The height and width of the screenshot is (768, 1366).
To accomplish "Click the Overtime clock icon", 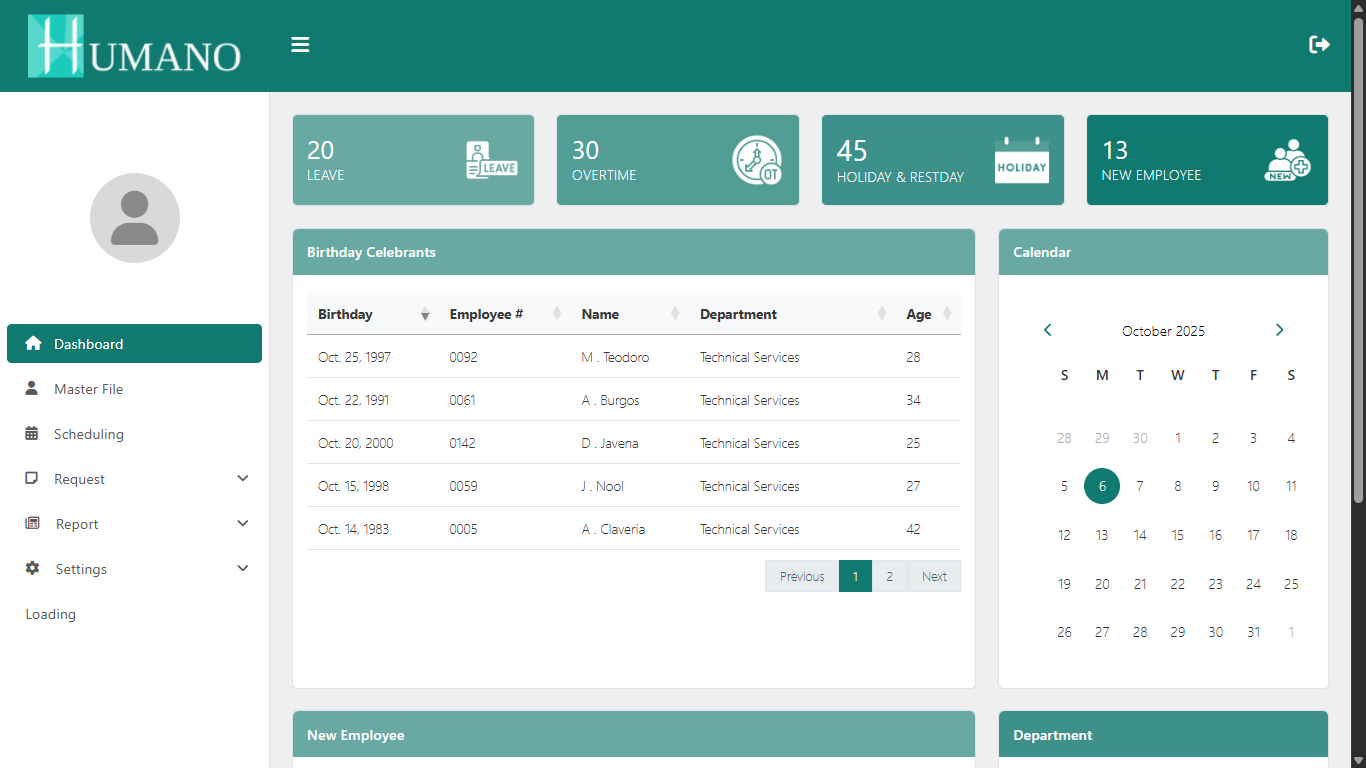I will click(756, 160).
